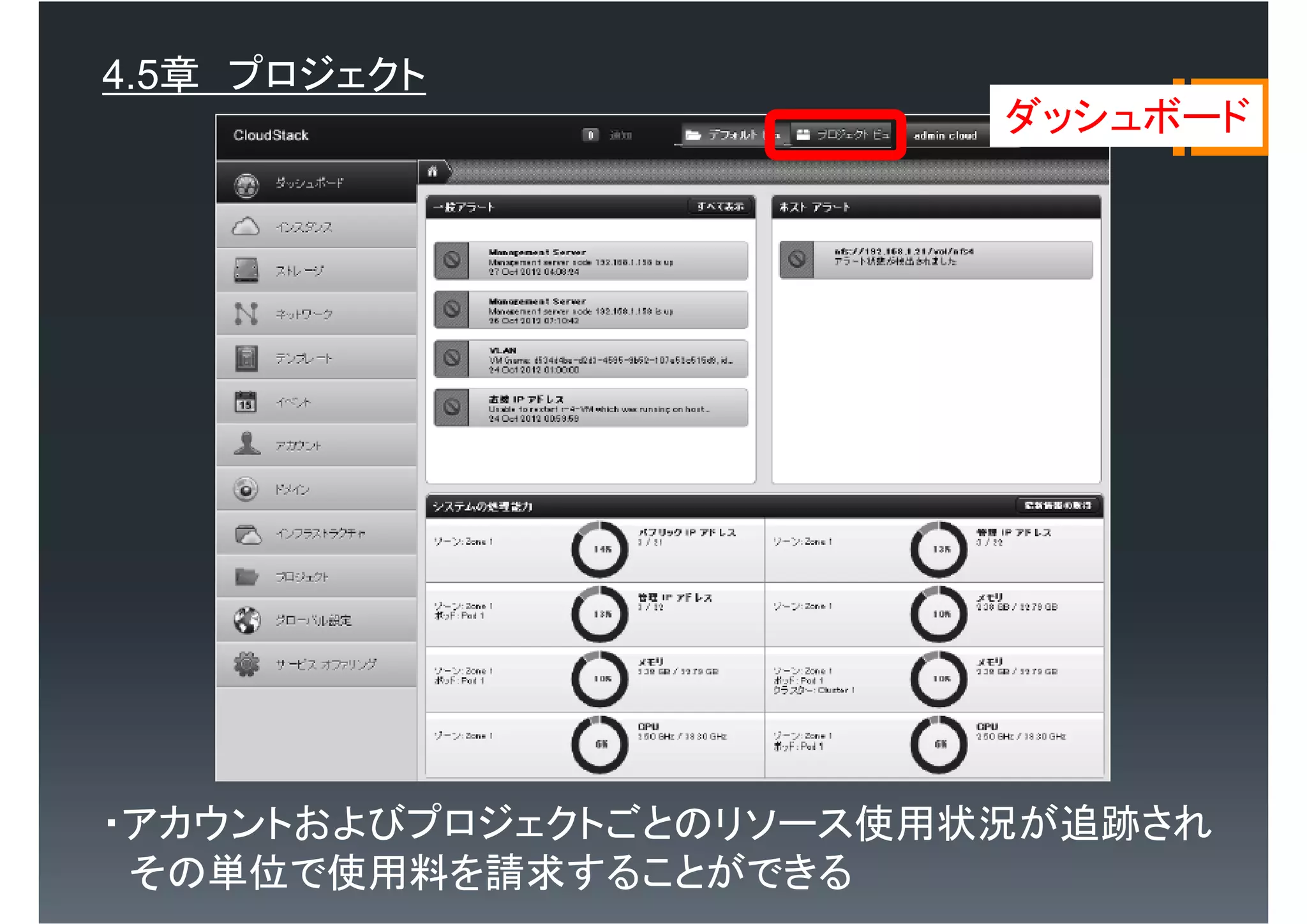The height and width of the screenshot is (924, 1307).
Task: Click the host alert text 'nfs://192.168.1.21'
Action: 904,251
